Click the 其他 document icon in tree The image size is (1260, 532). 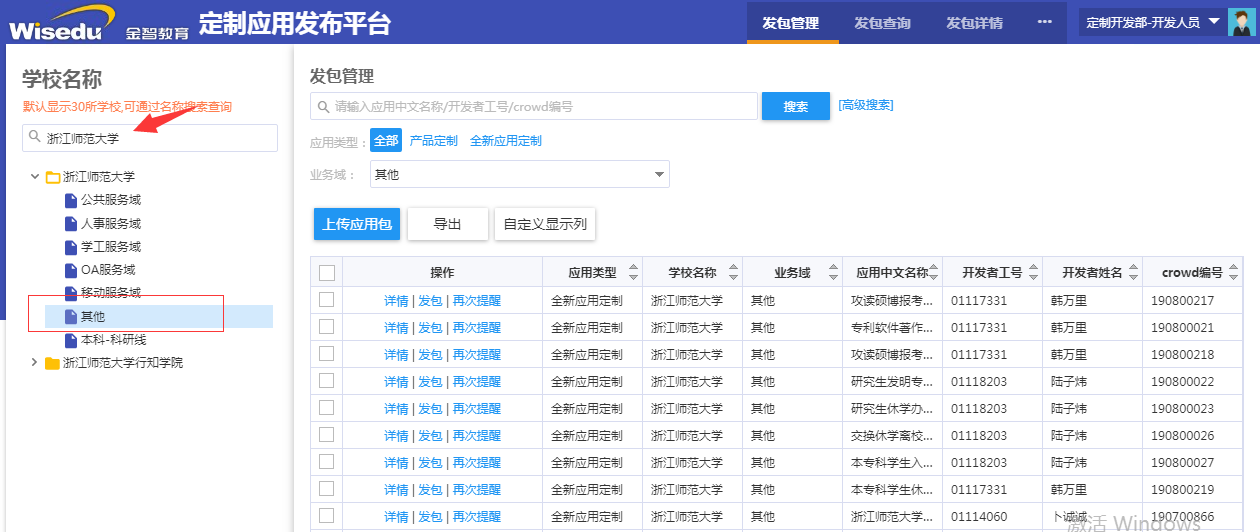click(x=70, y=317)
